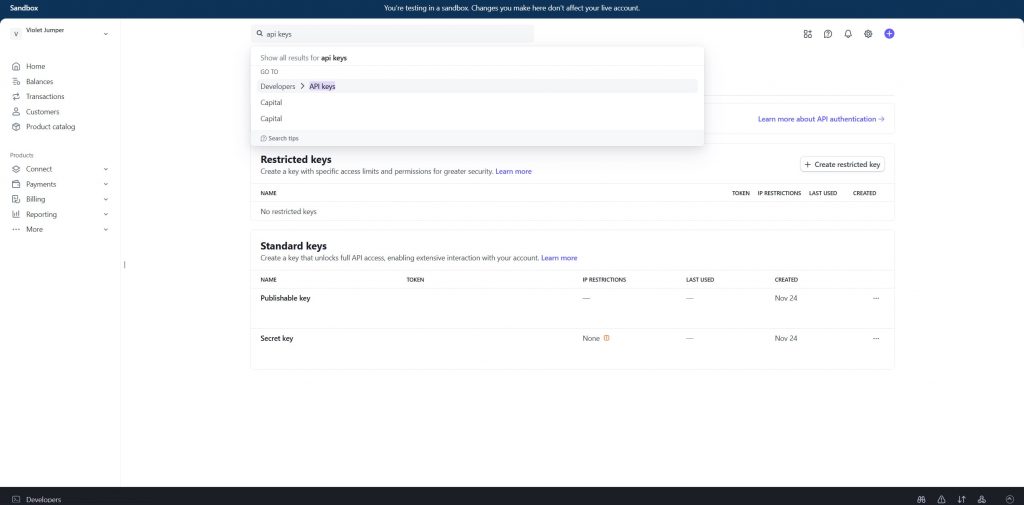Click the purple plus create button
The width and height of the screenshot is (1024, 505).
pyautogui.click(x=889, y=34)
